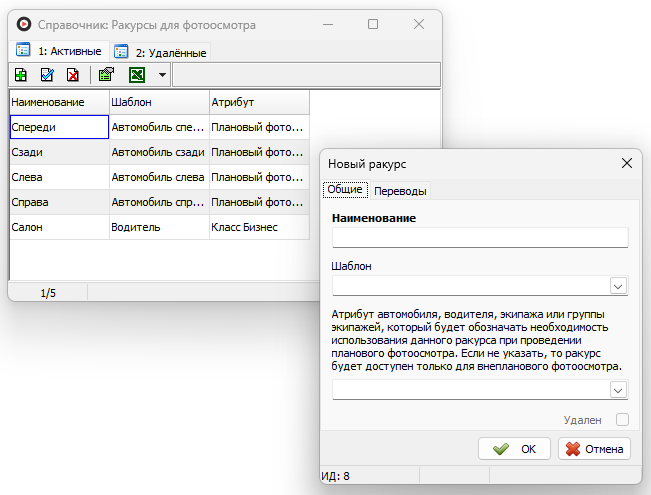Viewport: 651px width, 495px height.
Task: Sort by the Атрибут column header
Action: click(259, 102)
